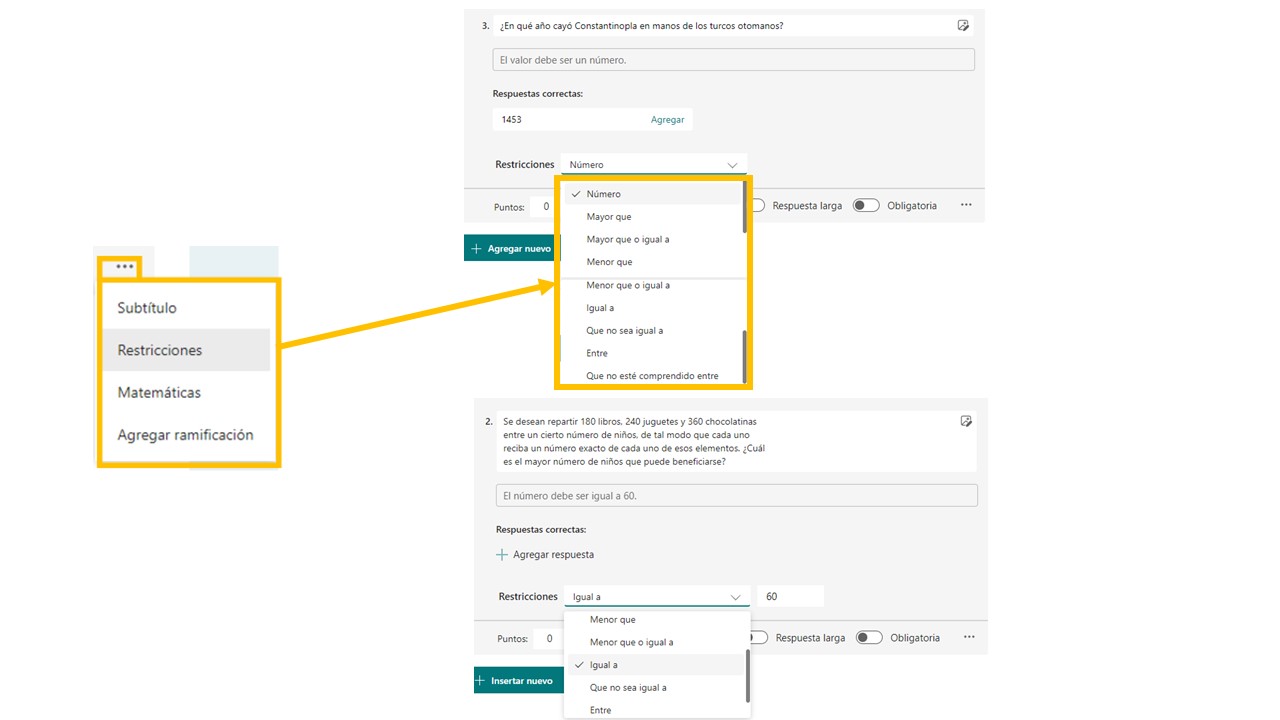Viewport: 1280px width, 720px height.
Task: Click Agregar respuesta under Respuestas correctas
Action: pyautogui.click(x=545, y=555)
